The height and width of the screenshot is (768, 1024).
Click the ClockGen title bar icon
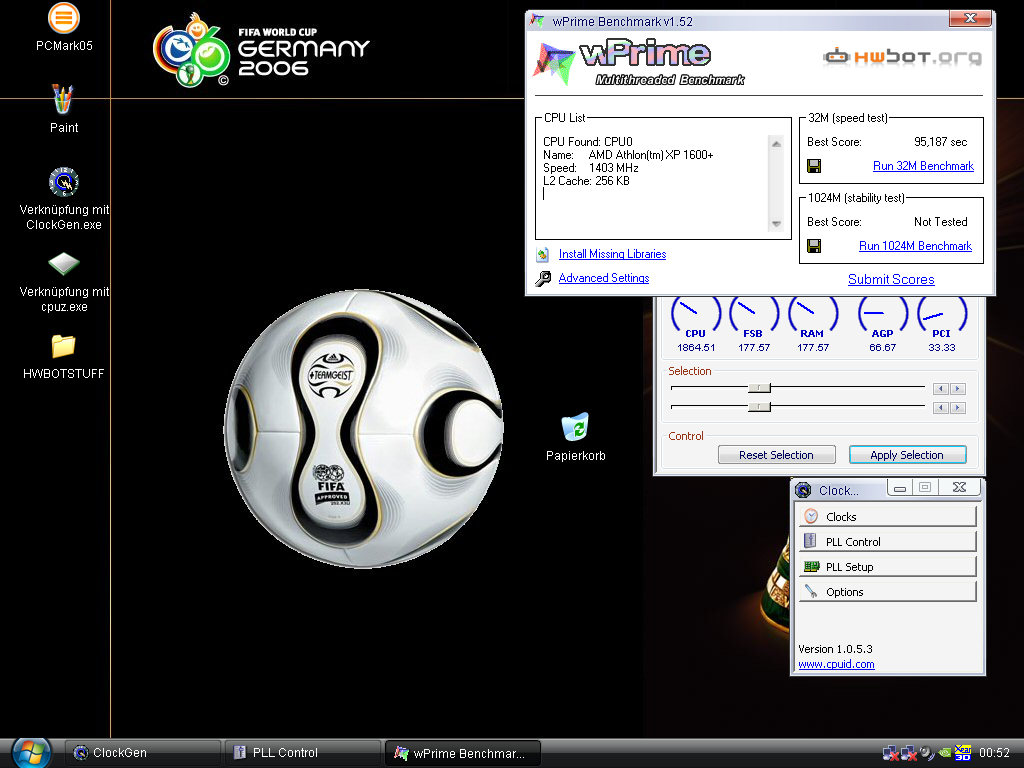(x=803, y=490)
